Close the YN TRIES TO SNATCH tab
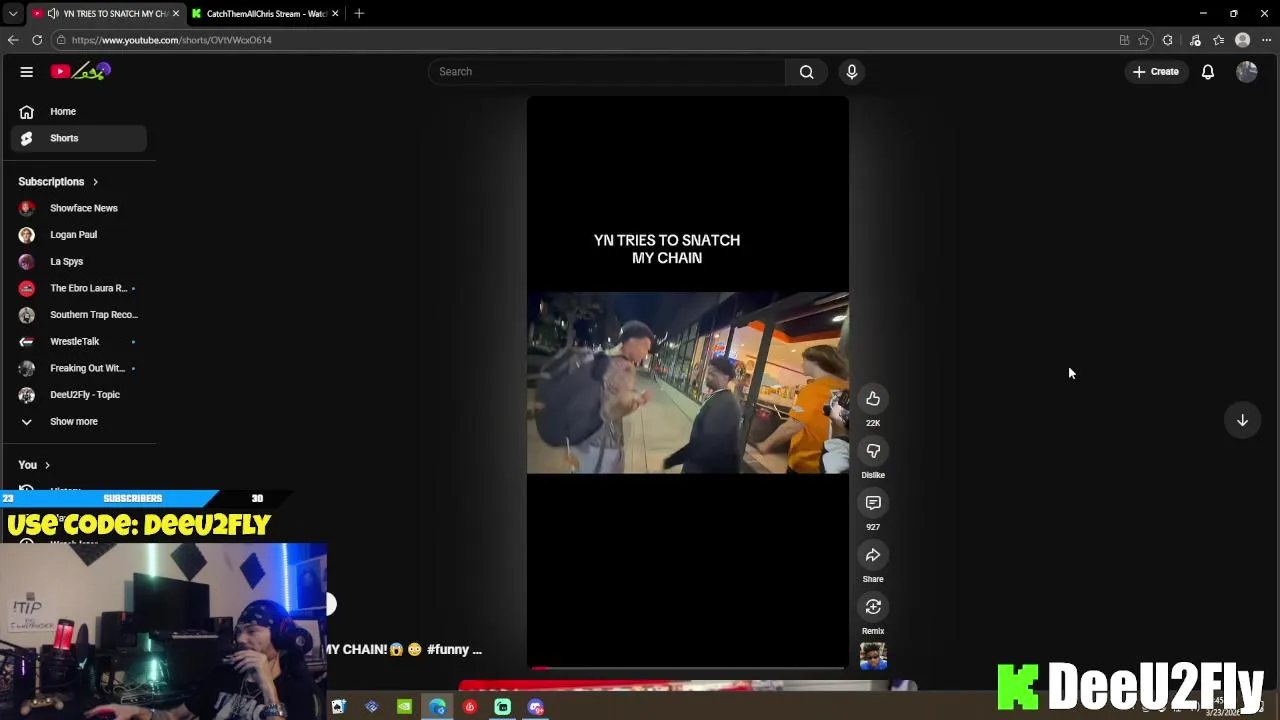The width and height of the screenshot is (1280, 720). coord(175,14)
